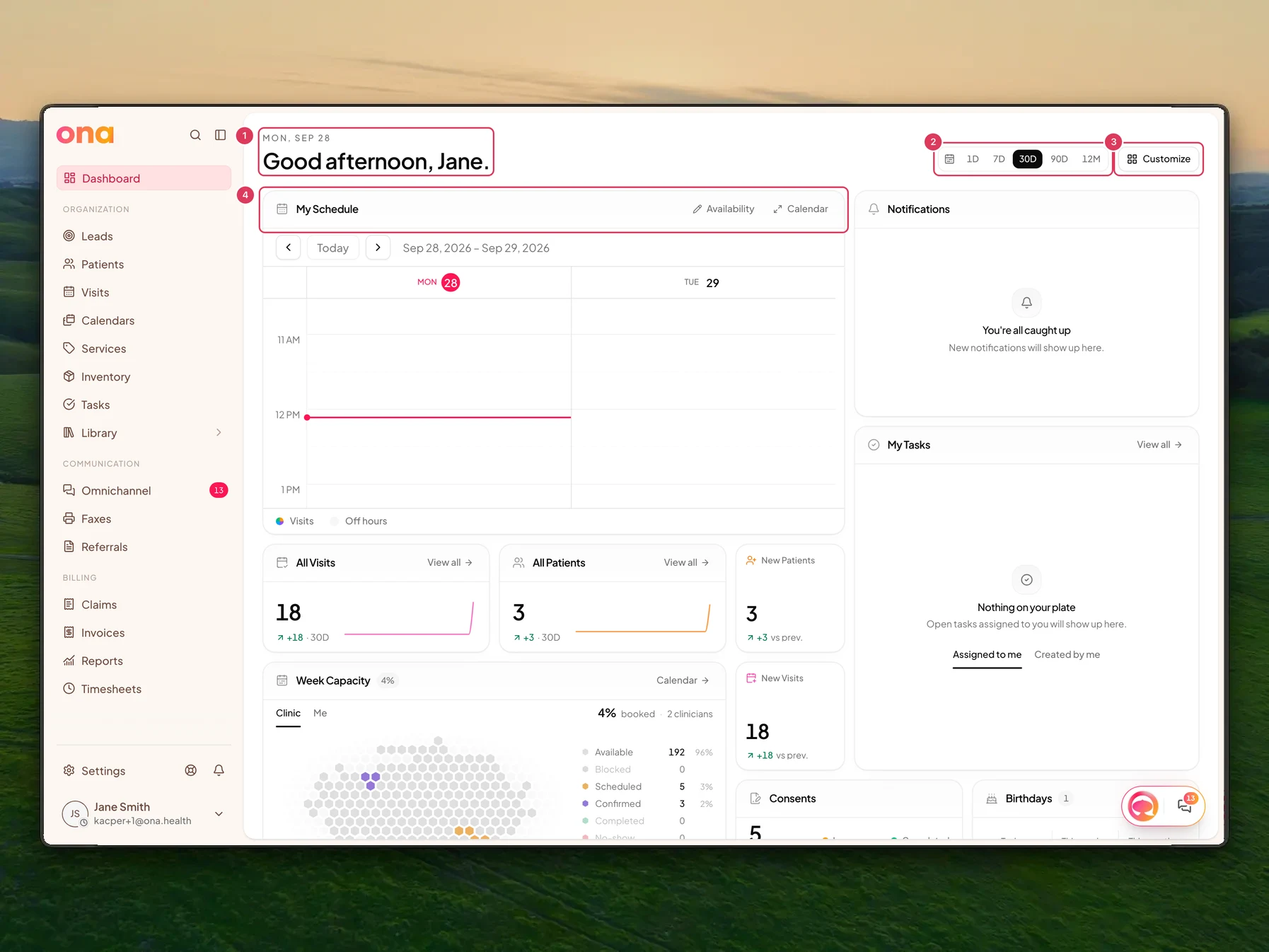Open the search icon in sidebar header
This screenshot has width=1269, height=952.
point(195,135)
